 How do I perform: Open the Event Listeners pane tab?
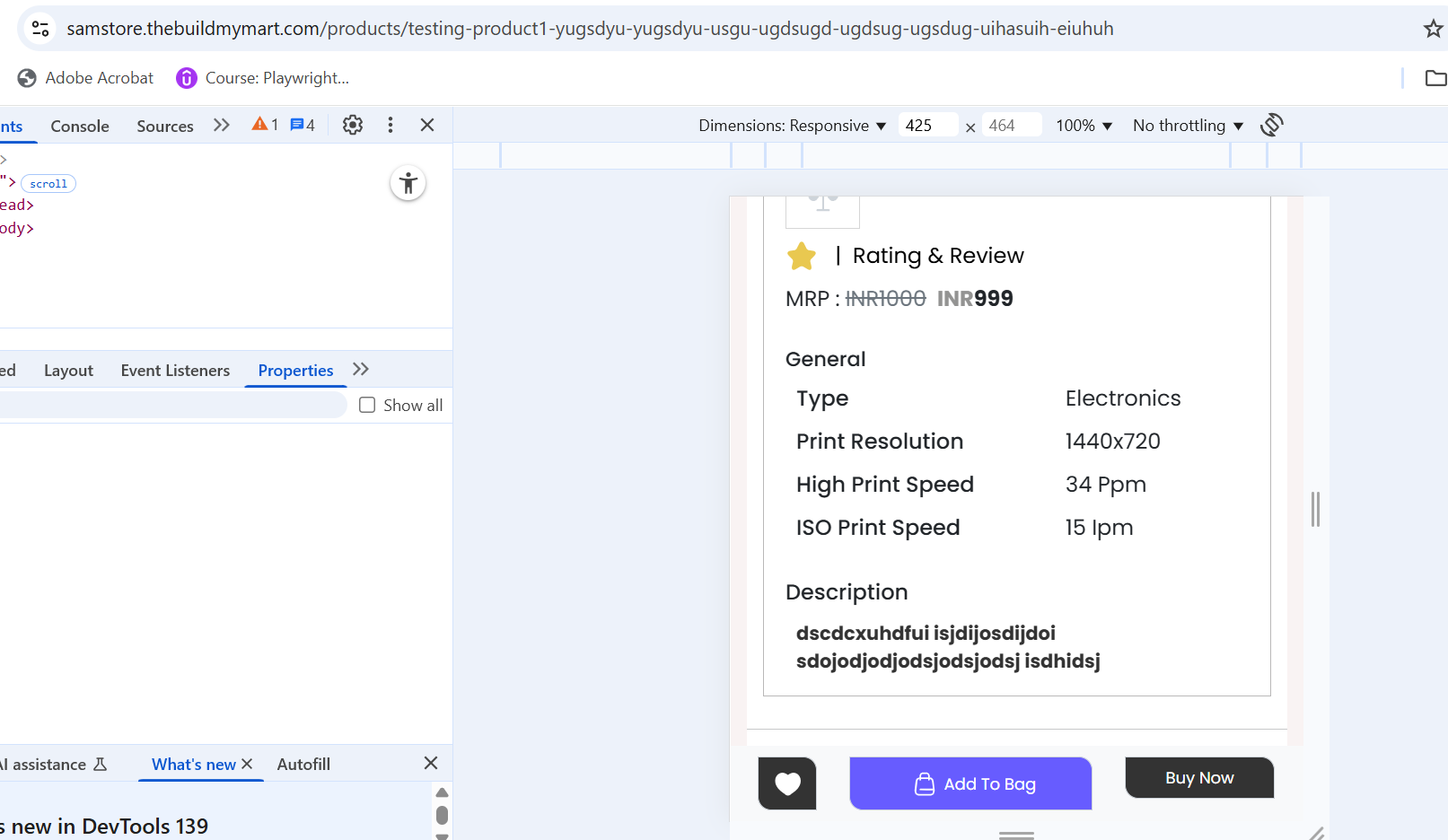[x=175, y=371]
